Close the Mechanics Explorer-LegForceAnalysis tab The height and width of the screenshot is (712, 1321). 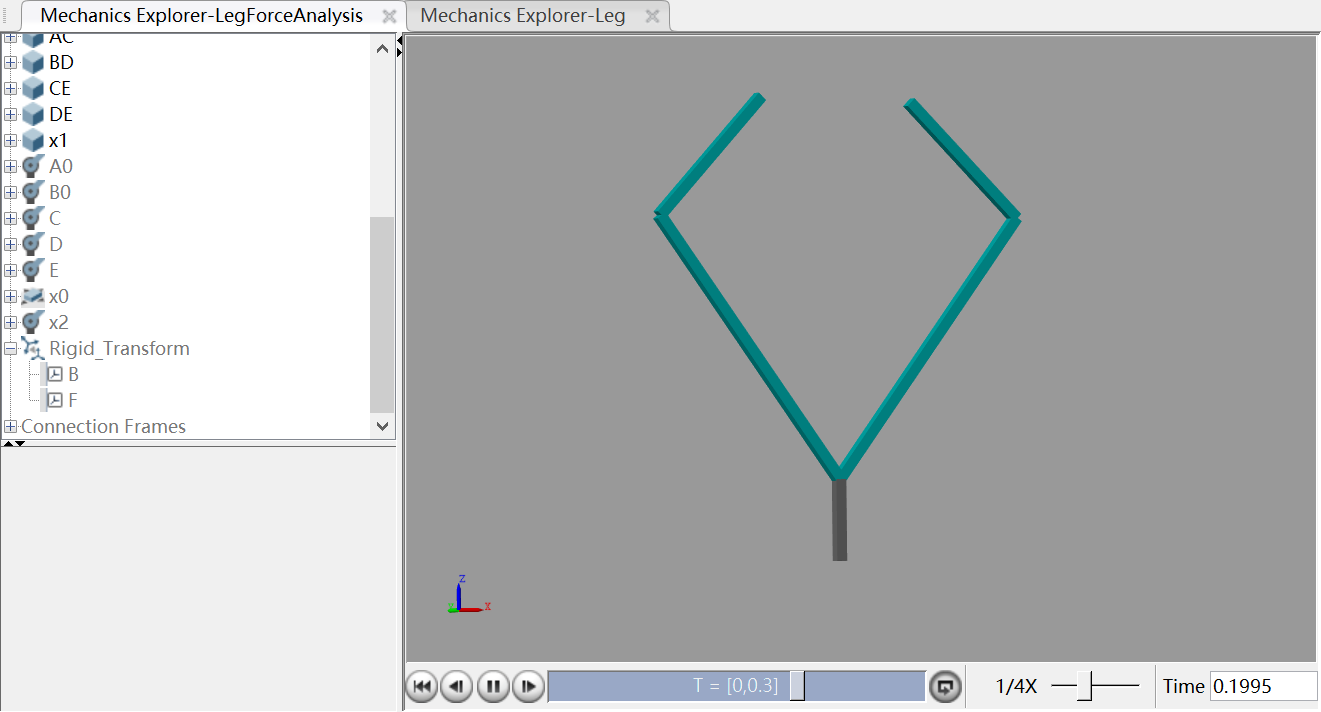(389, 16)
